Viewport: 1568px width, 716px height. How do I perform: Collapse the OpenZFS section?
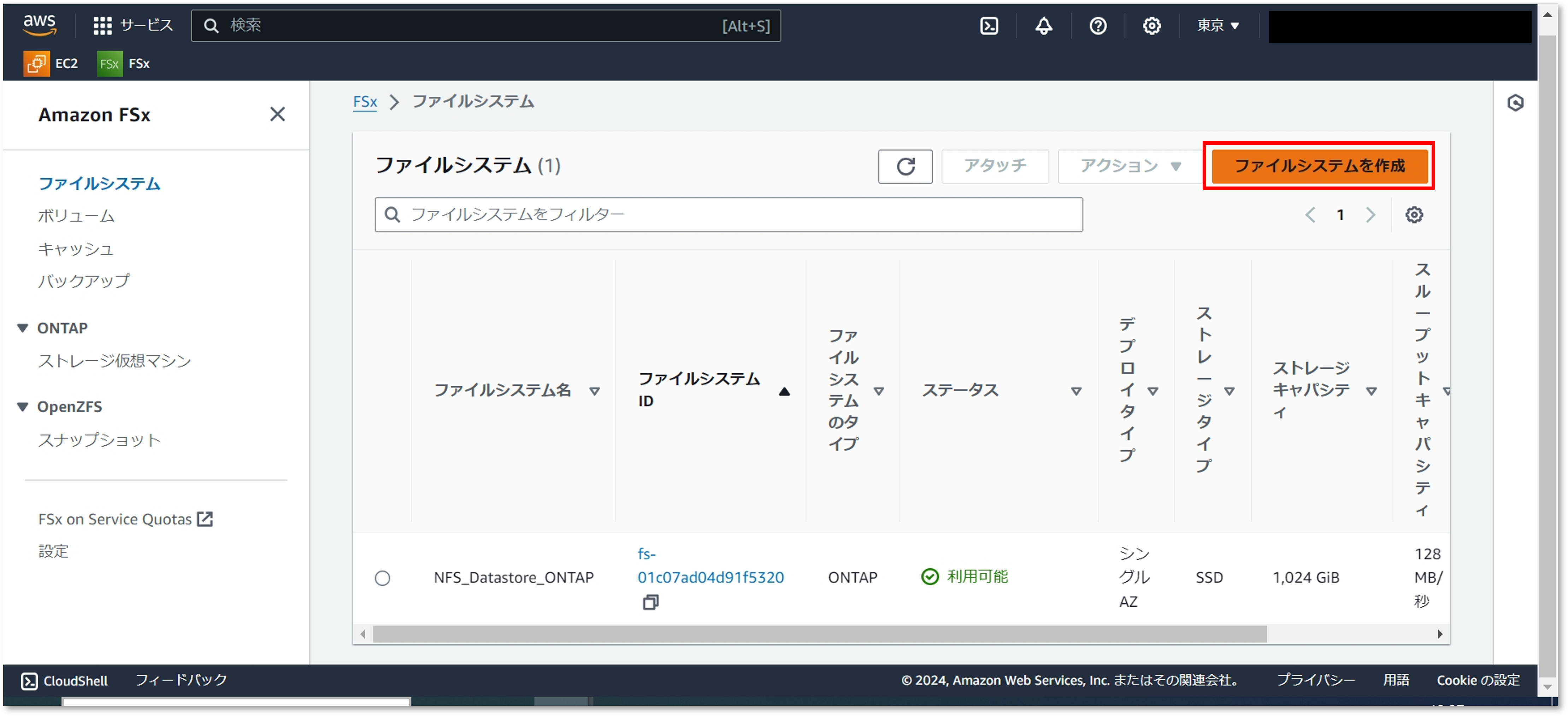23,406
